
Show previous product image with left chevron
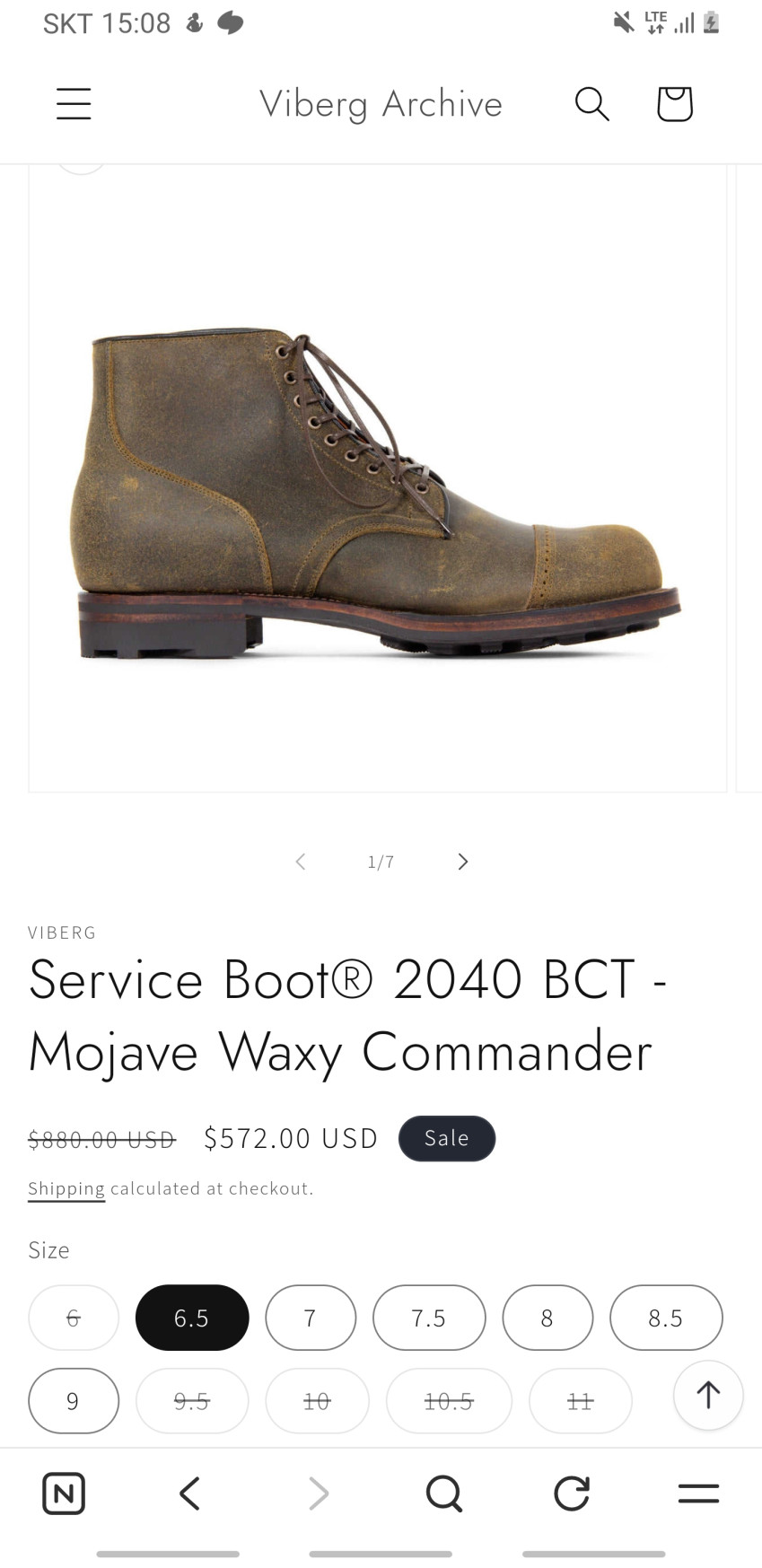pyautogui.click(x=301, y=862)
